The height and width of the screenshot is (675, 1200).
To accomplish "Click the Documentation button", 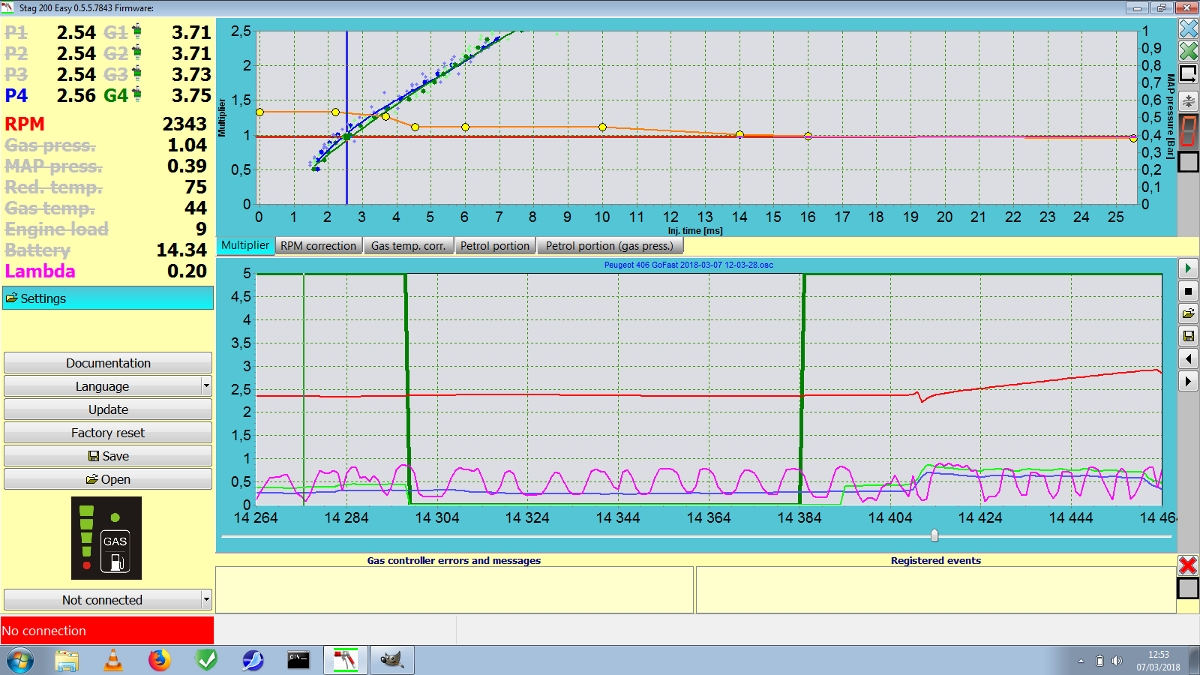I will coord(108,363).
